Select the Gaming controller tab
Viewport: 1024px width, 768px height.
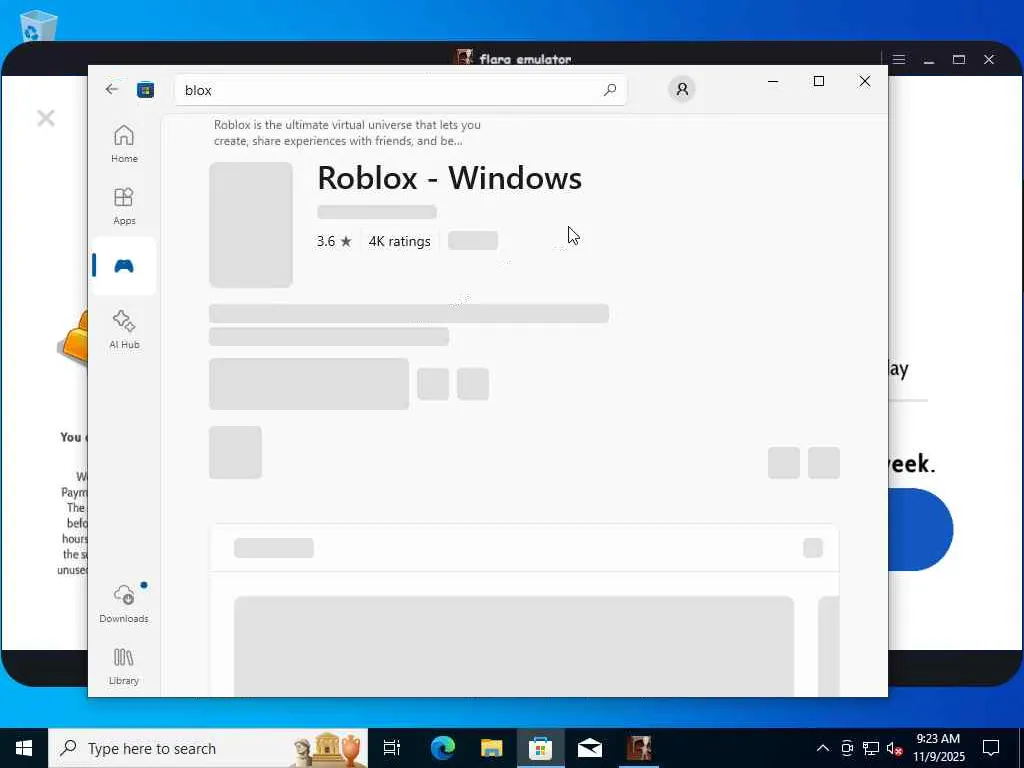click(x=124, y=266)
